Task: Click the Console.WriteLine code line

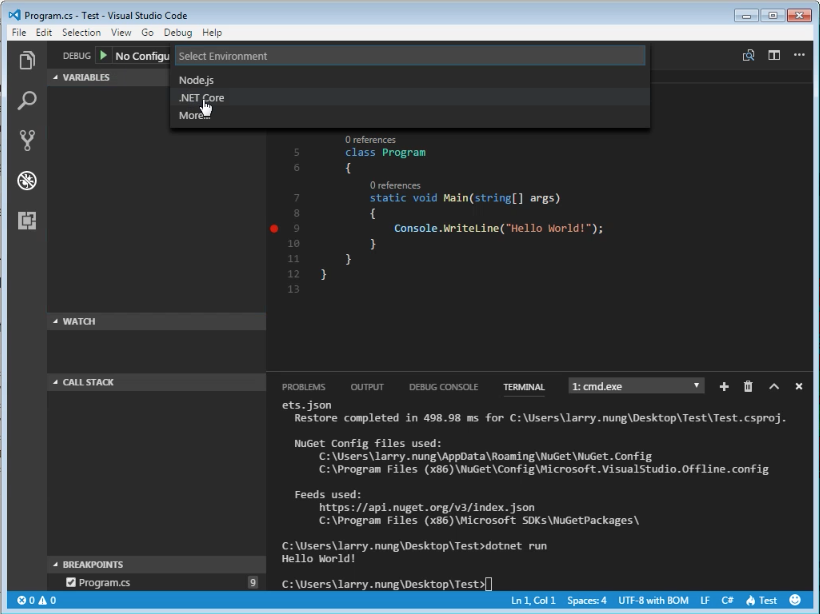Action: point(498,229)
